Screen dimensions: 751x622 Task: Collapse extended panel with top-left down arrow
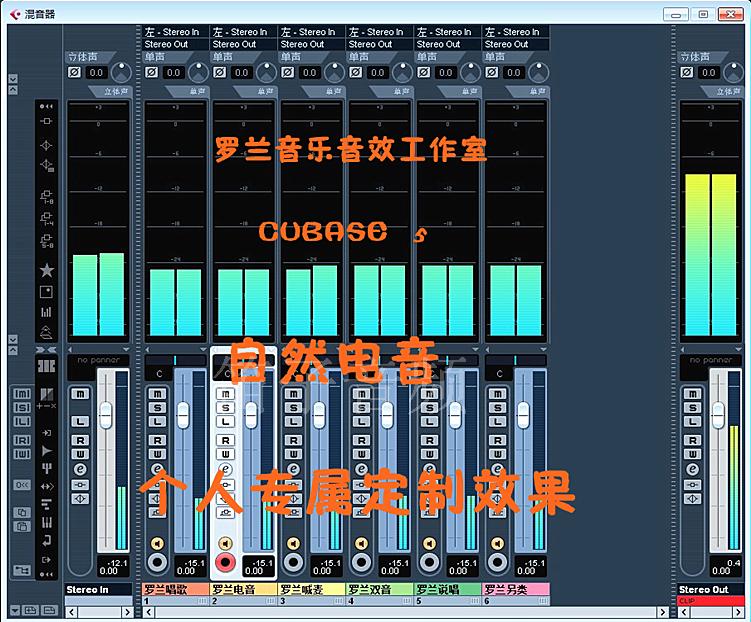[x=13, y=78]
